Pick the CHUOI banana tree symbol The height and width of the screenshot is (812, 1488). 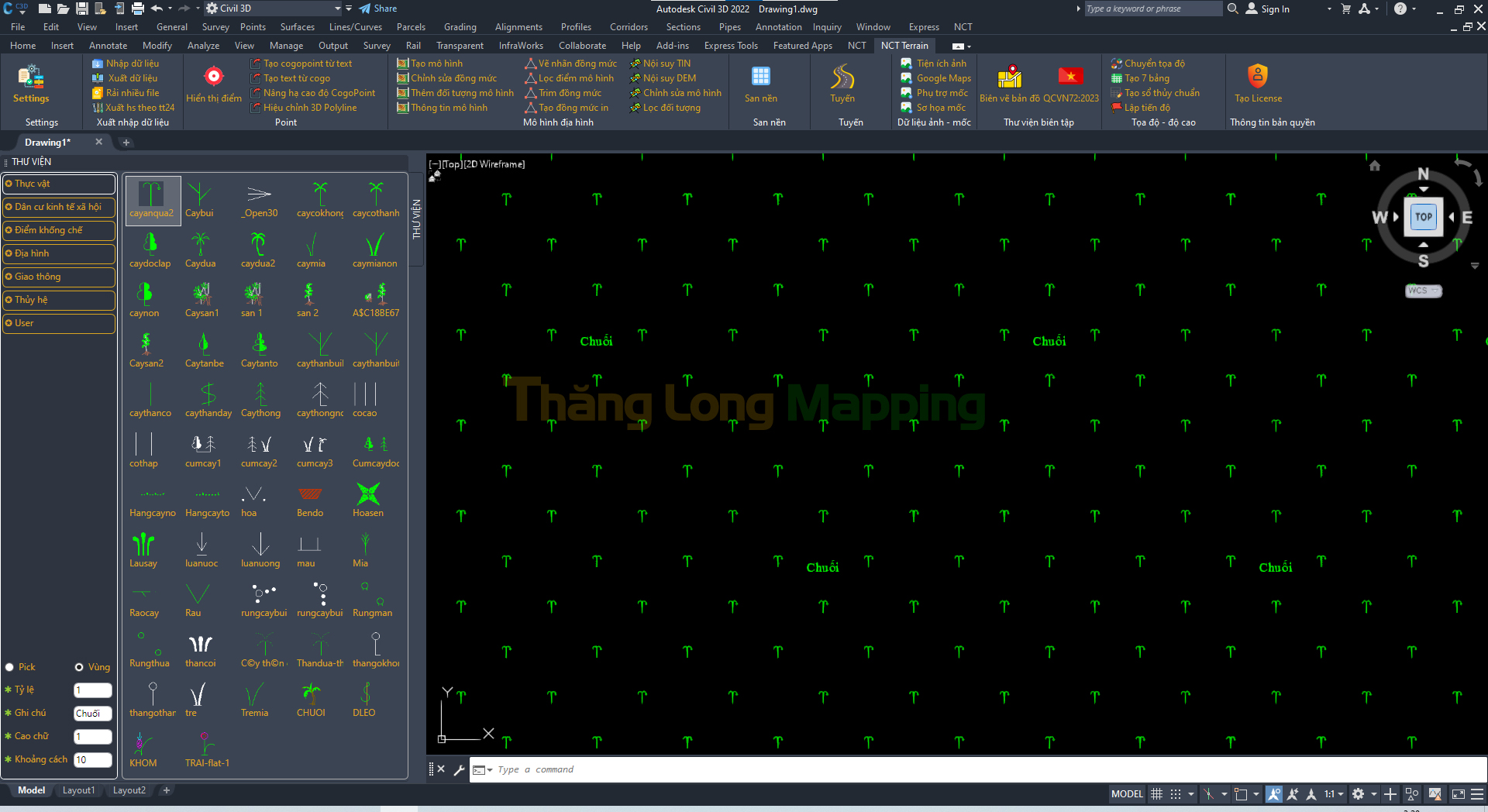click(311, 695)
